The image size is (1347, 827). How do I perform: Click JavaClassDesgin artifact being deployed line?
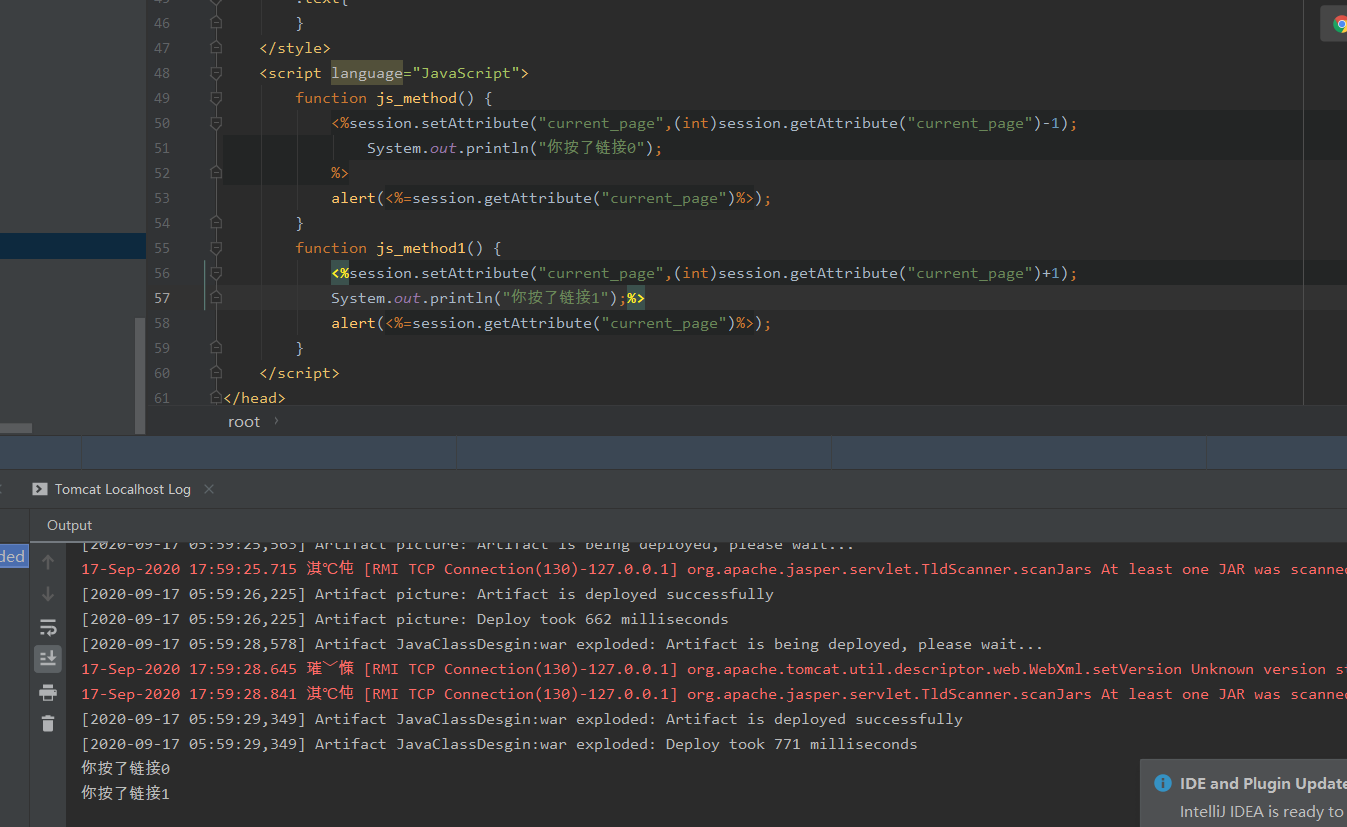(x=562, y=644)
